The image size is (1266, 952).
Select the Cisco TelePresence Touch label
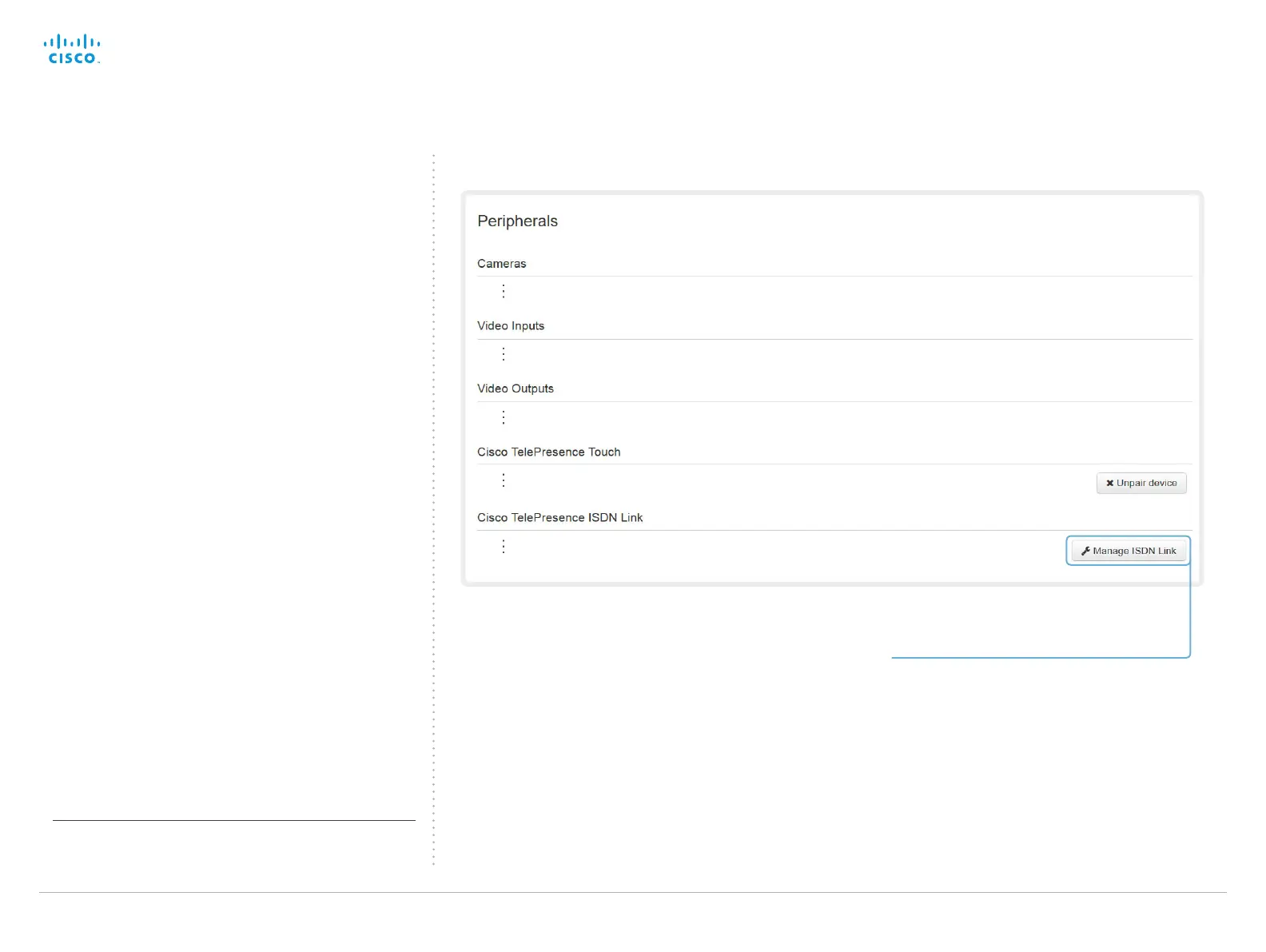click(x=549, y=452)
